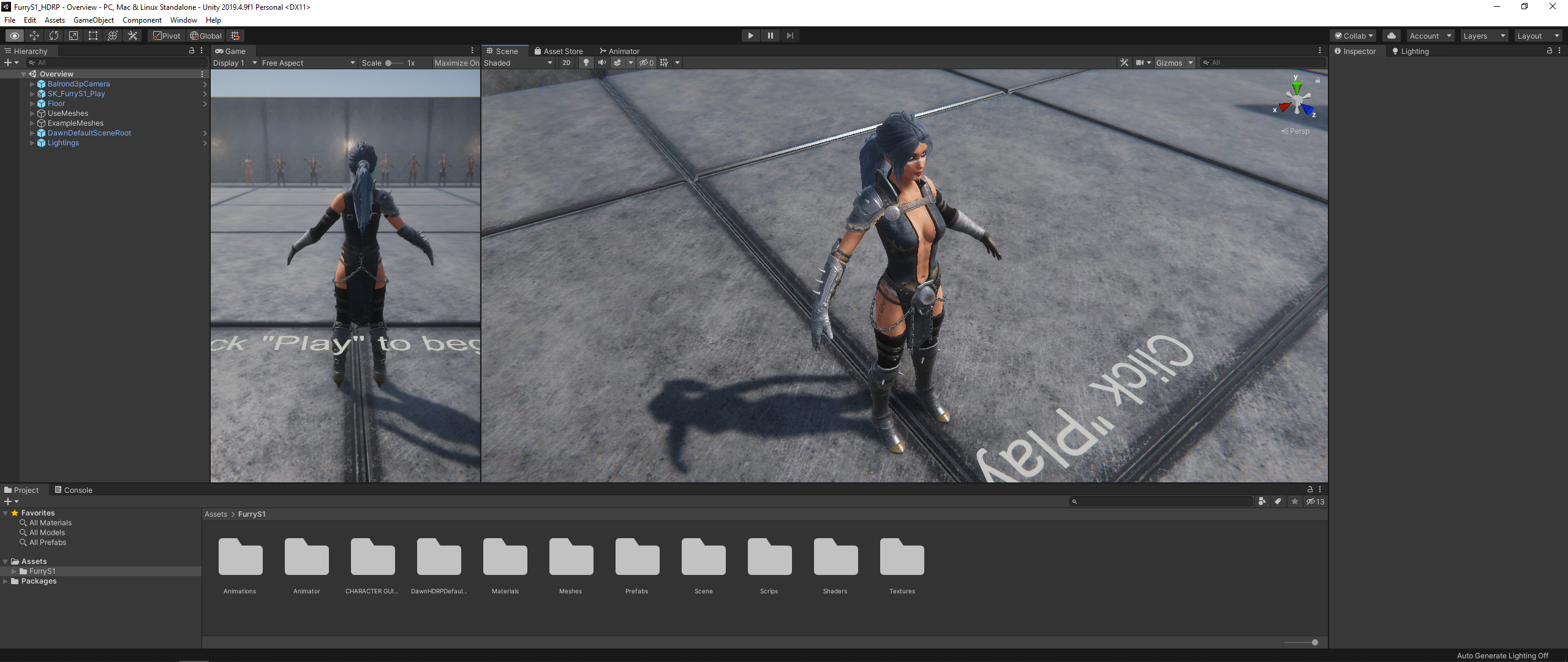The width and height of the screenshot is (1568, 662).
Task: Switch to the Lighting tab
Action: tap(1410, 51)
